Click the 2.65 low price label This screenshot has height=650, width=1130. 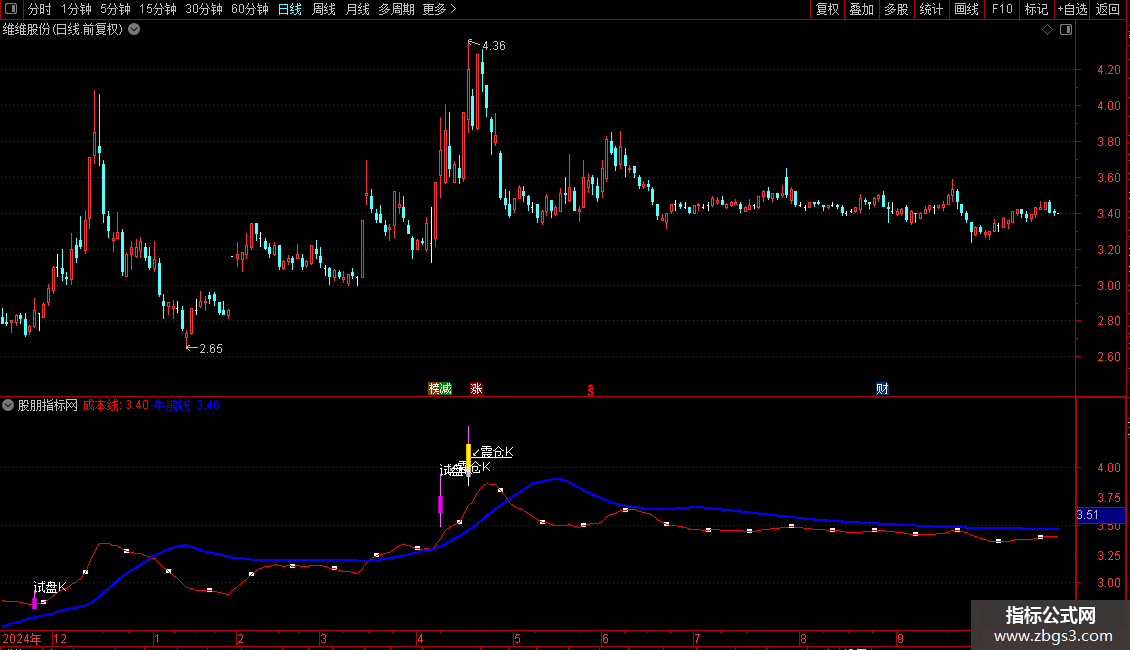[211, 349]
